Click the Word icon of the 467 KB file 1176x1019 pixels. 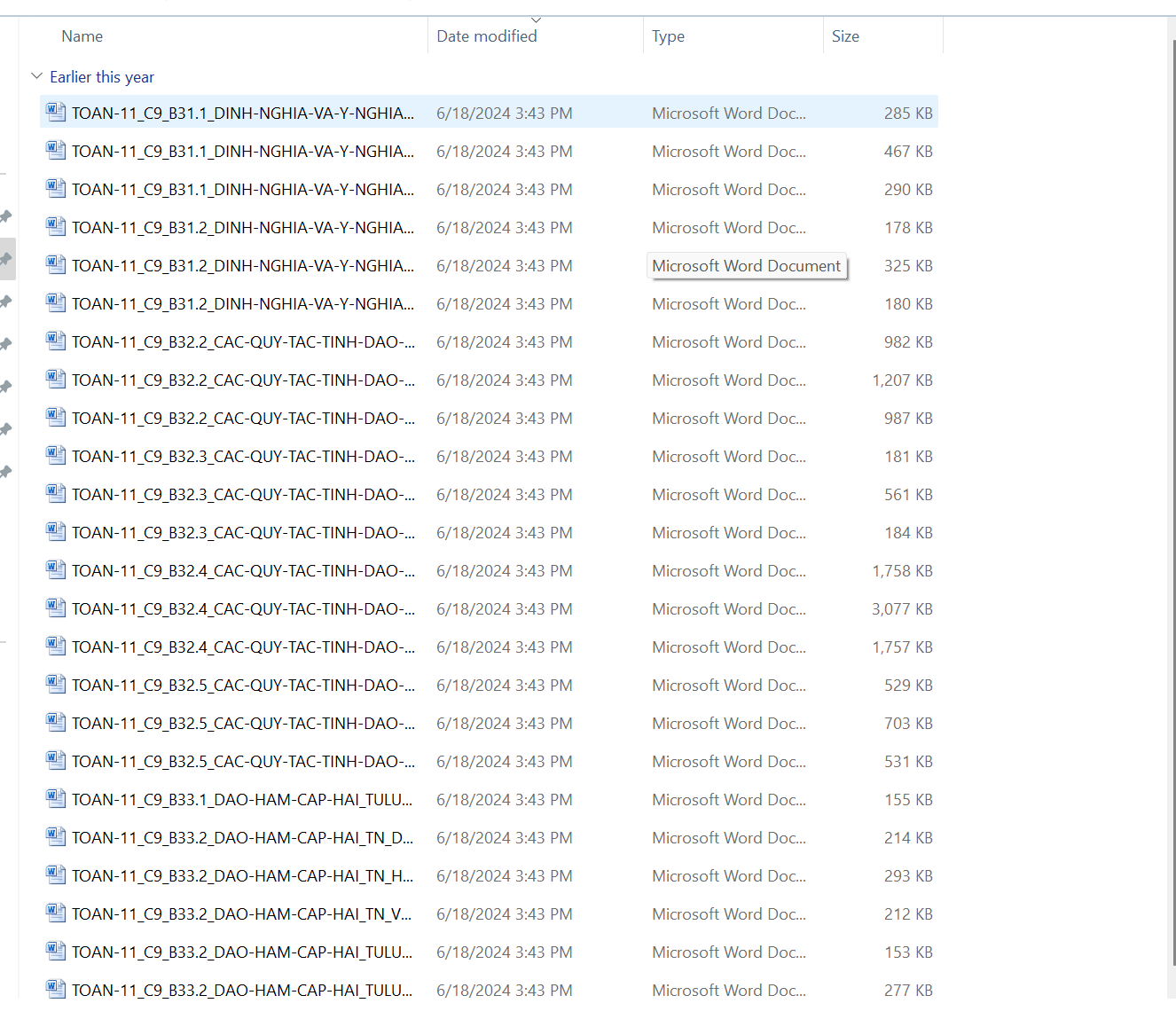click(56, 151)
